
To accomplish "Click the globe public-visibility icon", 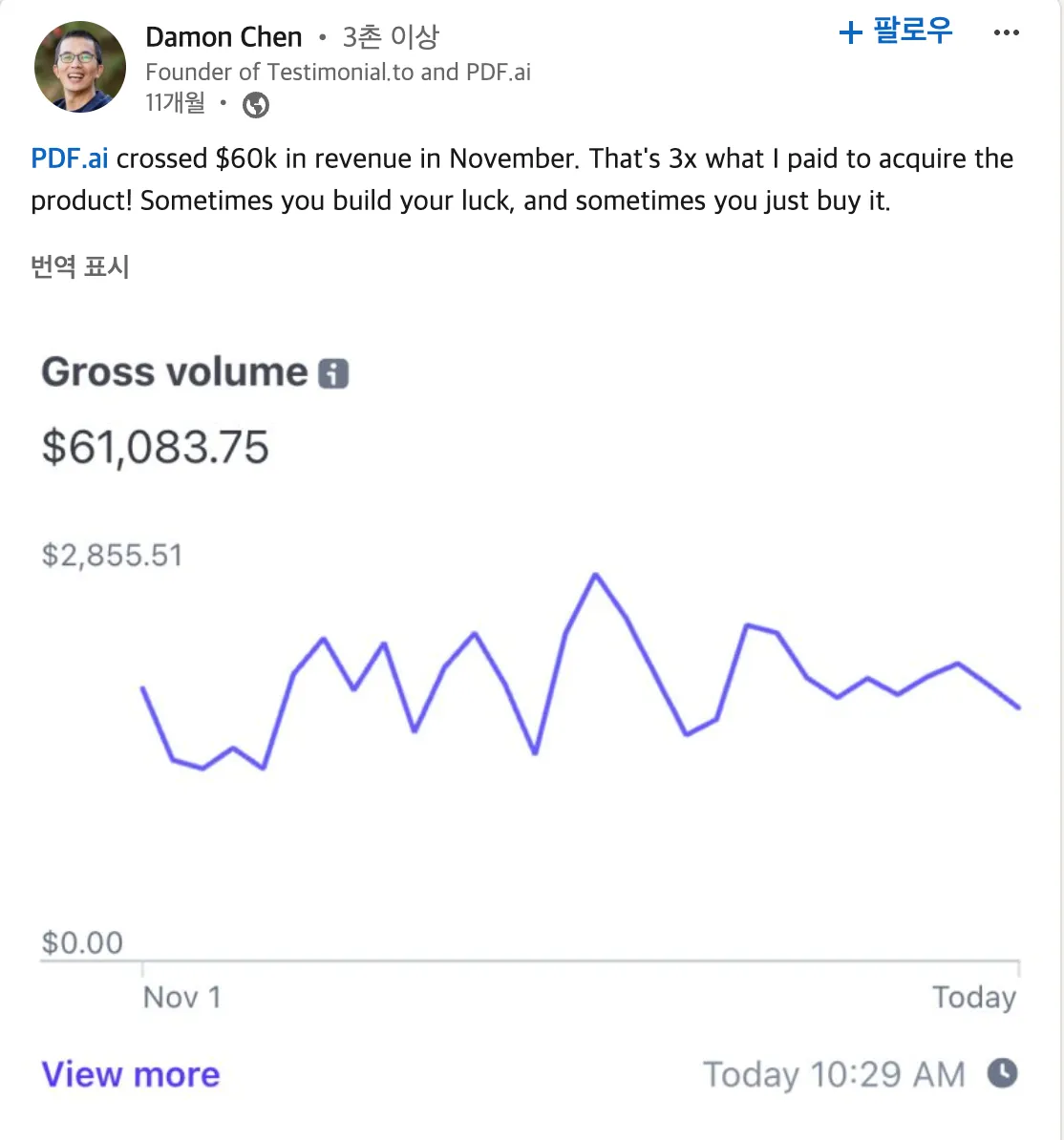I will 254,104.
